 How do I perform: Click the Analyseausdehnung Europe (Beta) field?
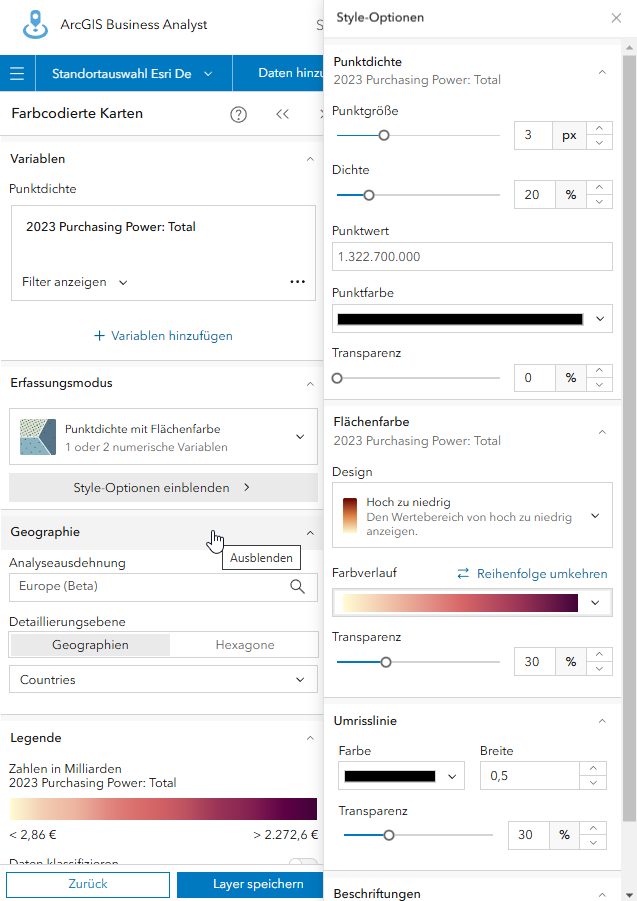[x=163, y=587]
